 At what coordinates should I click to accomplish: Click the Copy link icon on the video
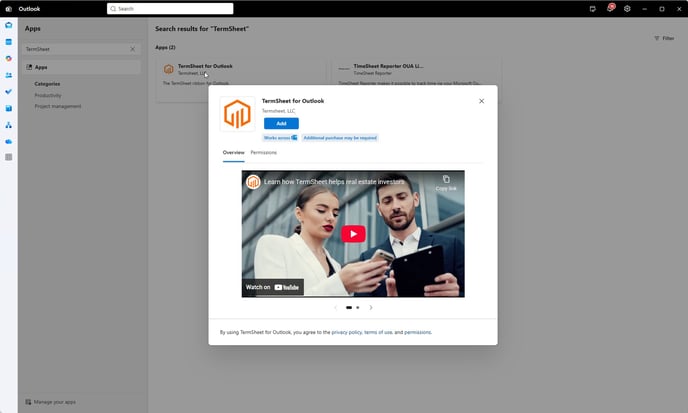coord(446,179)
